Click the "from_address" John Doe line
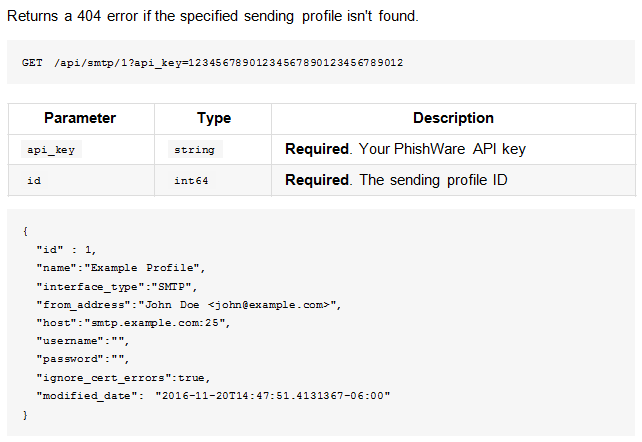The height and width of the screenshot is (442, 642). [x=189, y=305]
